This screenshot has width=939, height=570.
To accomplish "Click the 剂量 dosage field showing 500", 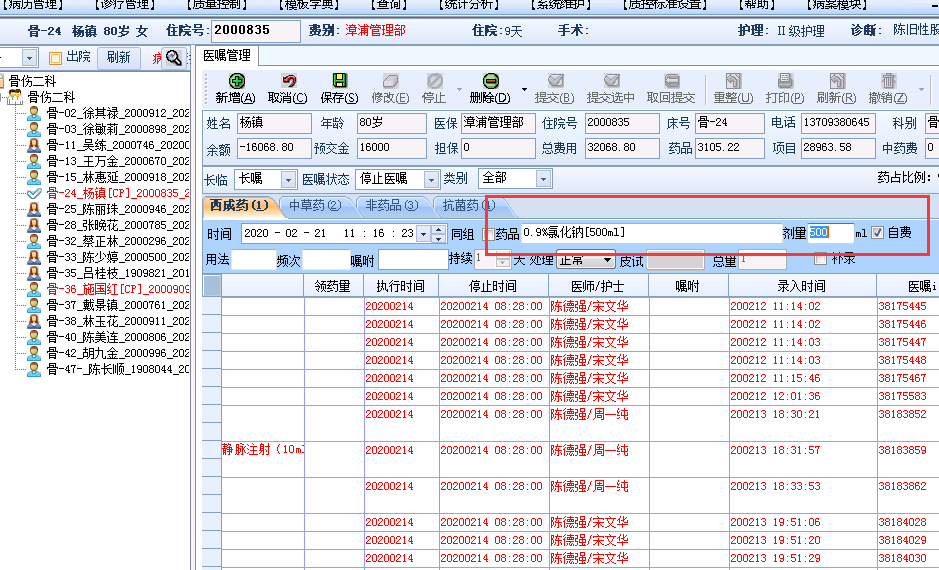I will [x=831, y=233].
